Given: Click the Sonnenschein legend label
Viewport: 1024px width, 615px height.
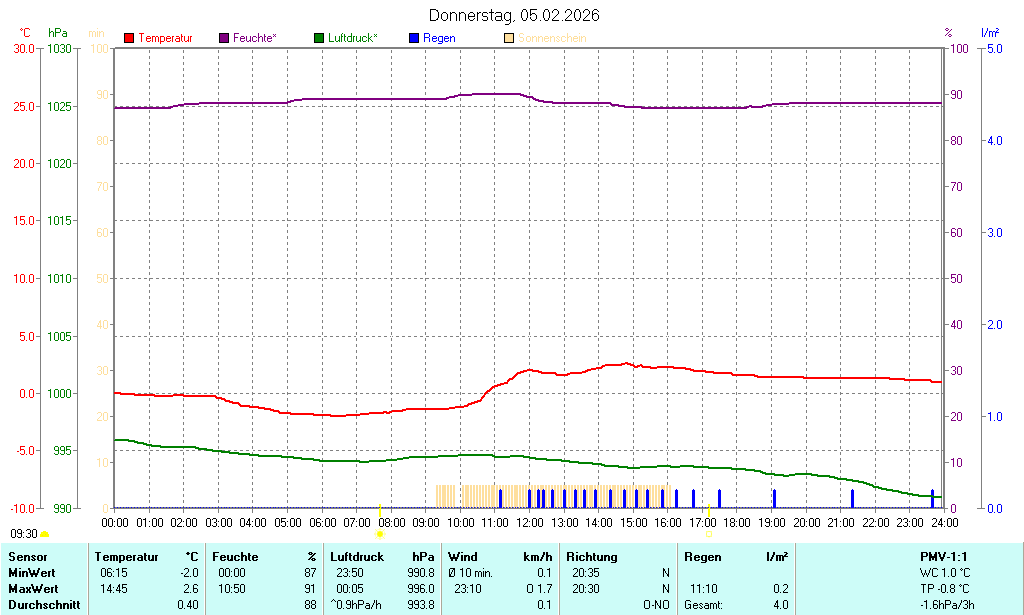Looking at the screenshot, I should [552, 38].
